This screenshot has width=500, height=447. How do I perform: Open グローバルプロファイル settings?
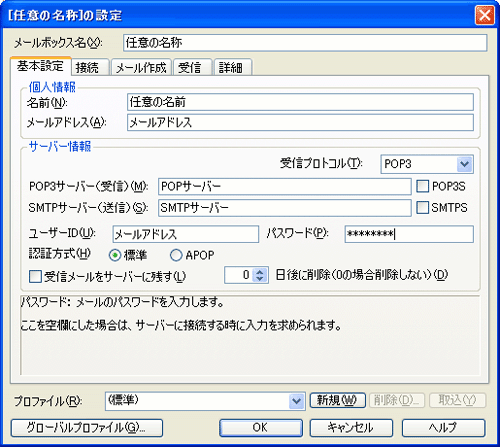click(87, 428)
